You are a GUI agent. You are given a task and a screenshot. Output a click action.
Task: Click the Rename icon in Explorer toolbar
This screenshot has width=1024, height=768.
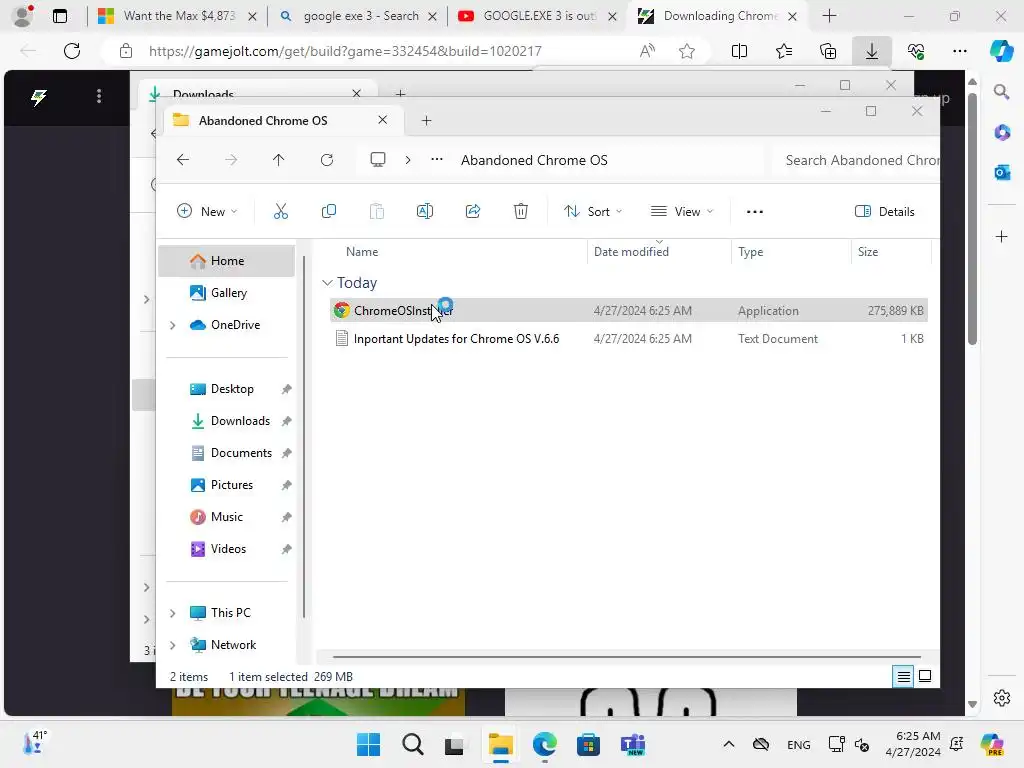[424, 212]
